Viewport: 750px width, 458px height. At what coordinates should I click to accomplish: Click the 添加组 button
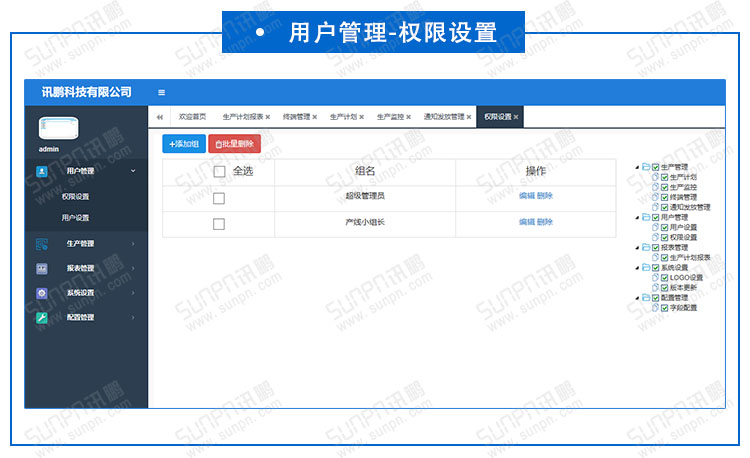[x=184, y=144]
